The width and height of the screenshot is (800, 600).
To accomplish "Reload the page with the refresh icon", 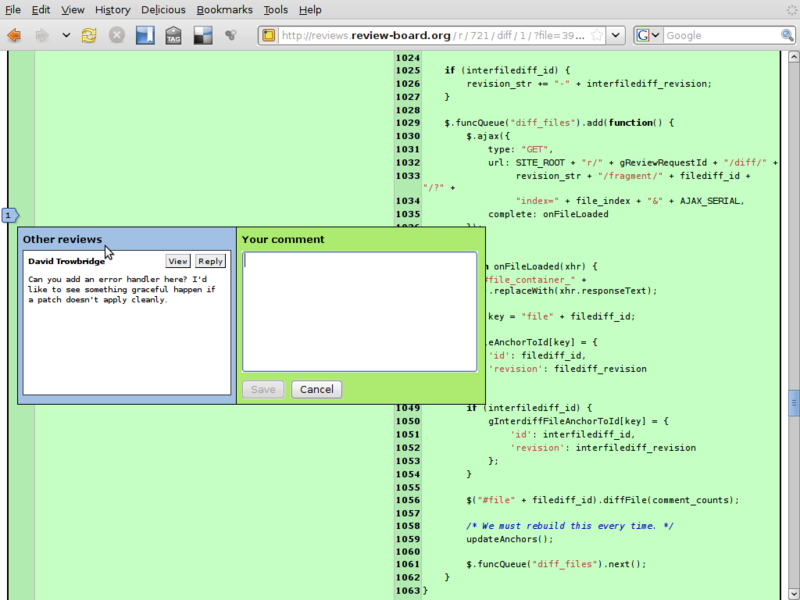I will [x=89, y=35].
